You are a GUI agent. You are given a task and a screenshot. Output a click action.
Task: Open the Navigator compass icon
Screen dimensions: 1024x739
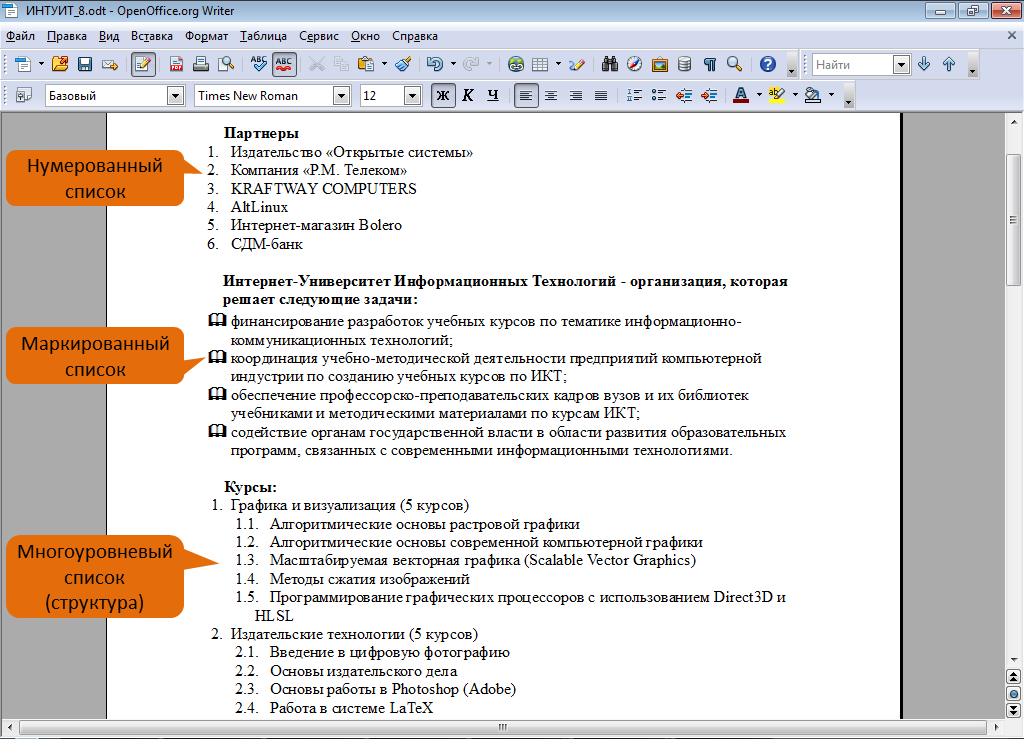pyautogui.click(x=635, y=64)
